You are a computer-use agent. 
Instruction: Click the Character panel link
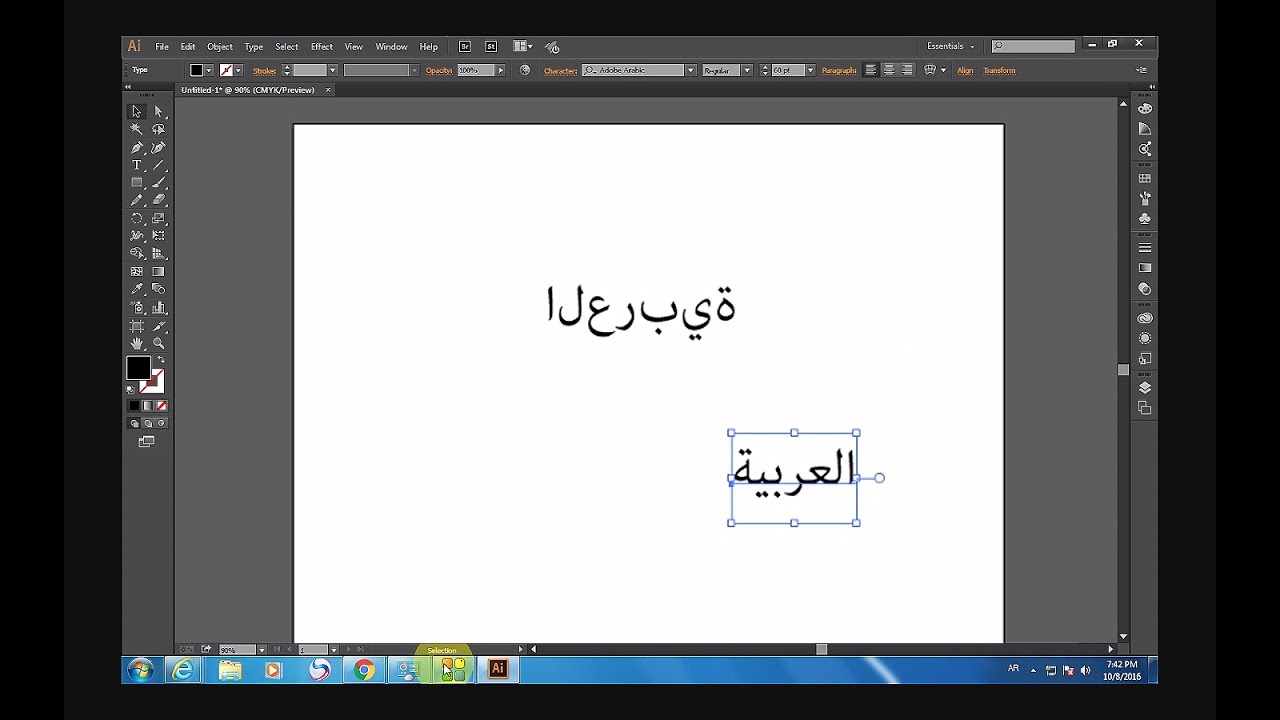[x=560, y=70]
